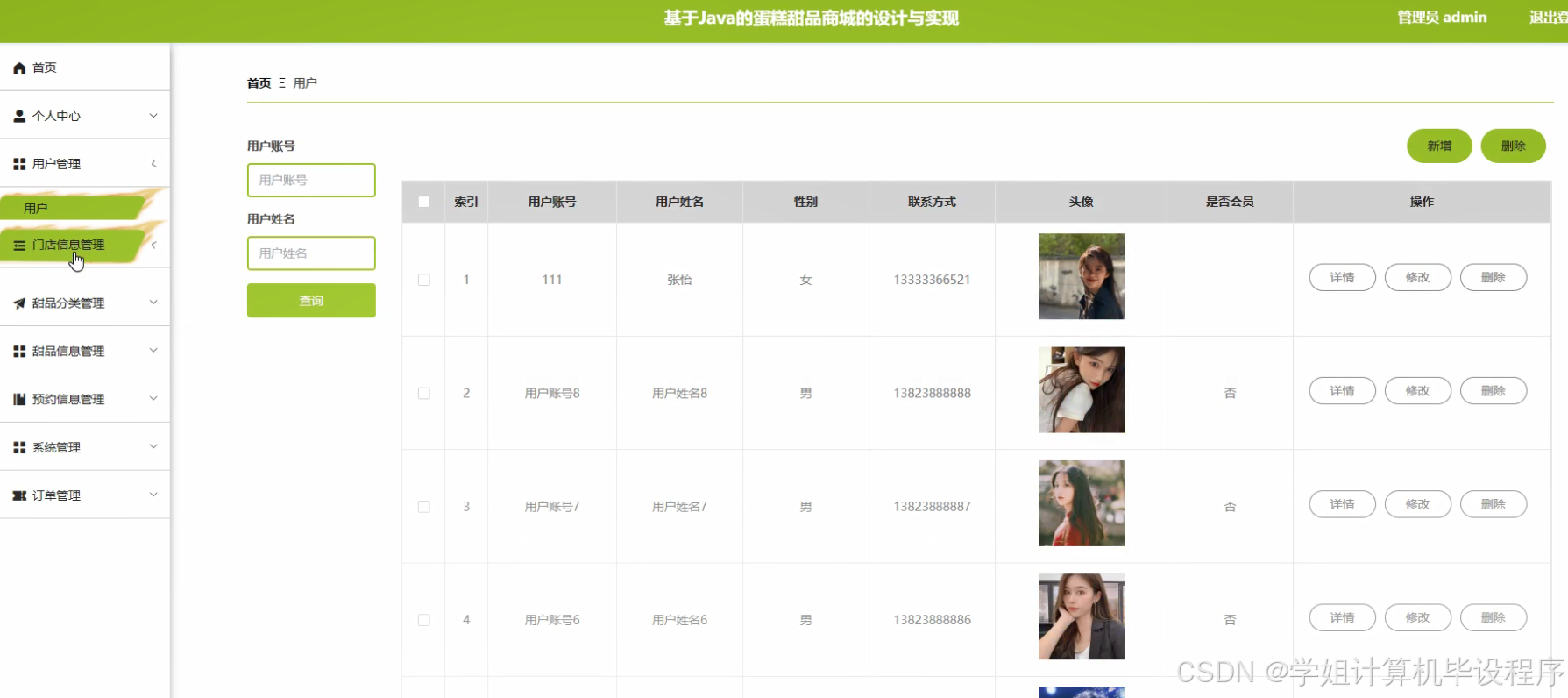The height and width of the screenshot is (698, 1568).
Task: Click 修改 for user 张怡
Action: click(1417, 277)
